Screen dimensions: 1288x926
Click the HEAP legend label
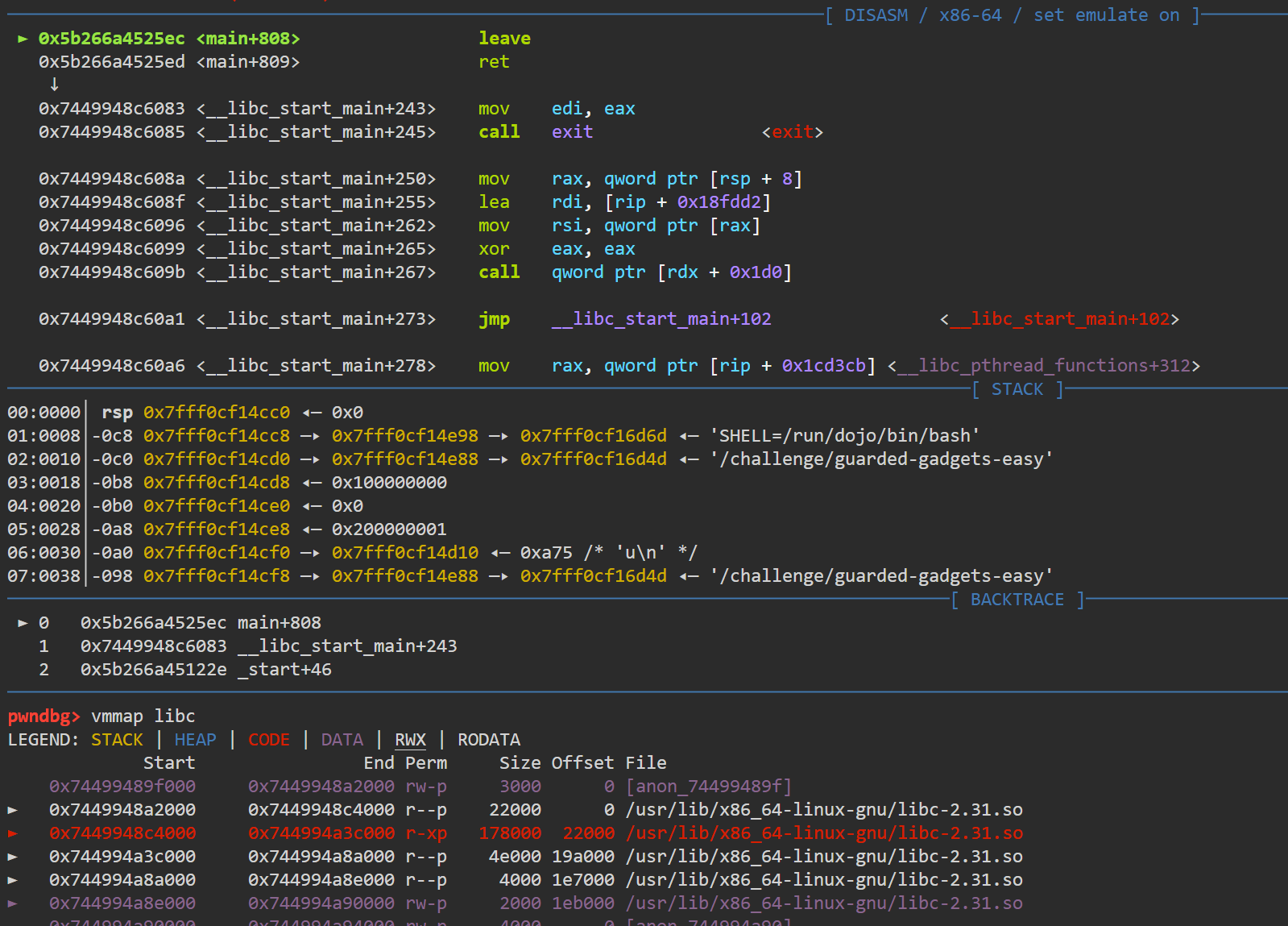(x=196, y=740)
